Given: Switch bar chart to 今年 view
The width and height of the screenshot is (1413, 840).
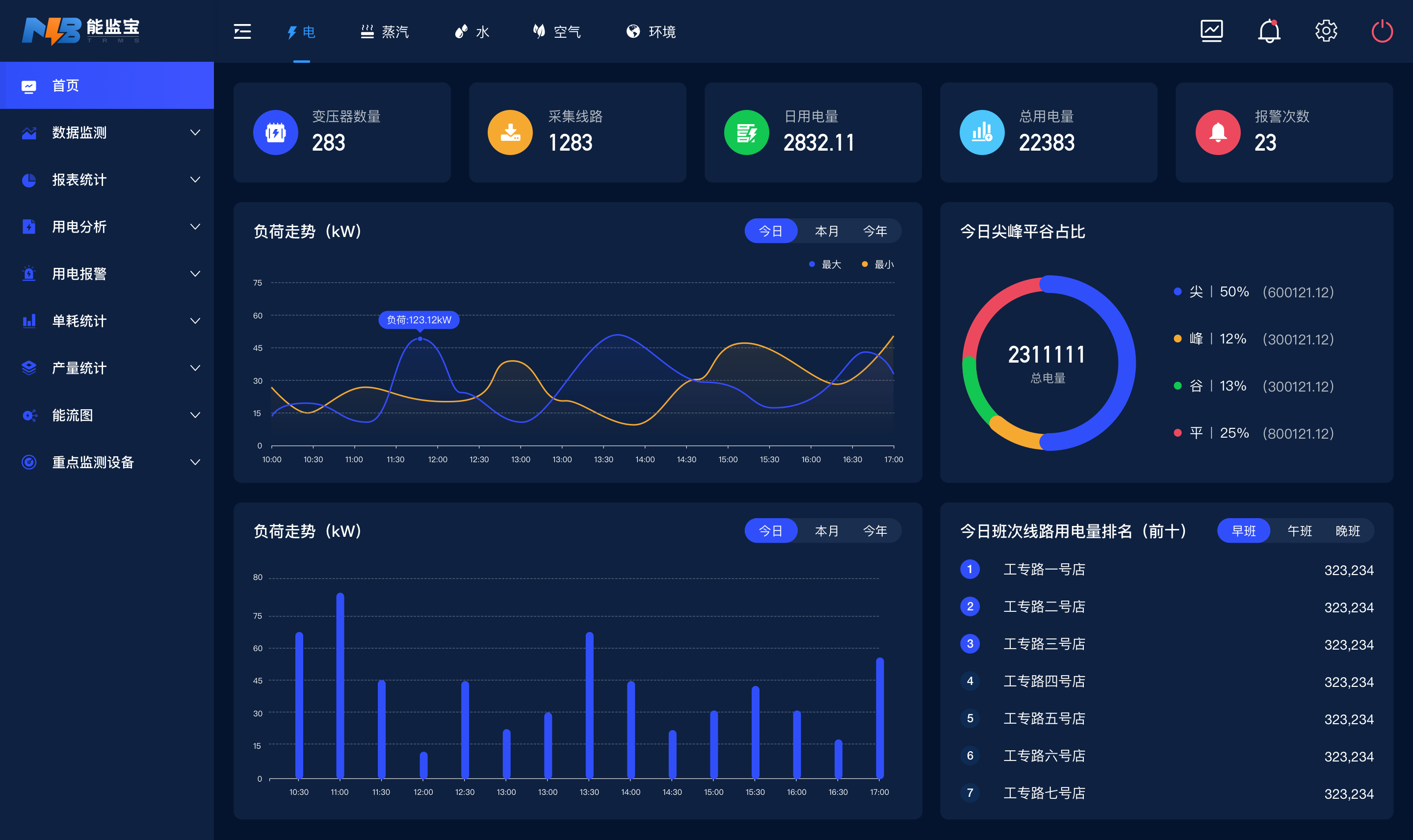Looking at the screenshot, I should click(x=874, y=531).
